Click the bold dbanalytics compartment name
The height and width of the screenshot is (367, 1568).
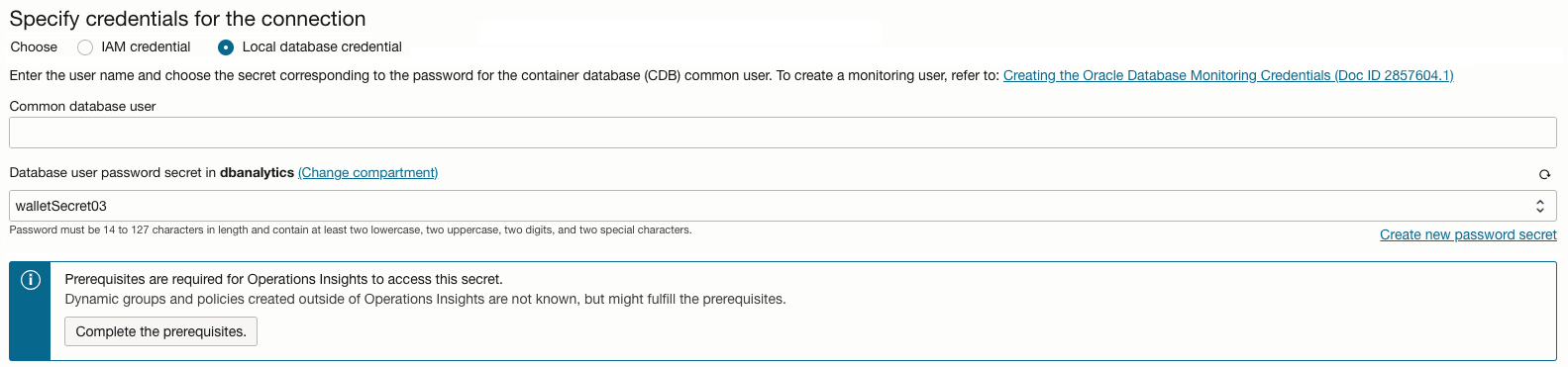pyautogui.click(x=257, y=172)
